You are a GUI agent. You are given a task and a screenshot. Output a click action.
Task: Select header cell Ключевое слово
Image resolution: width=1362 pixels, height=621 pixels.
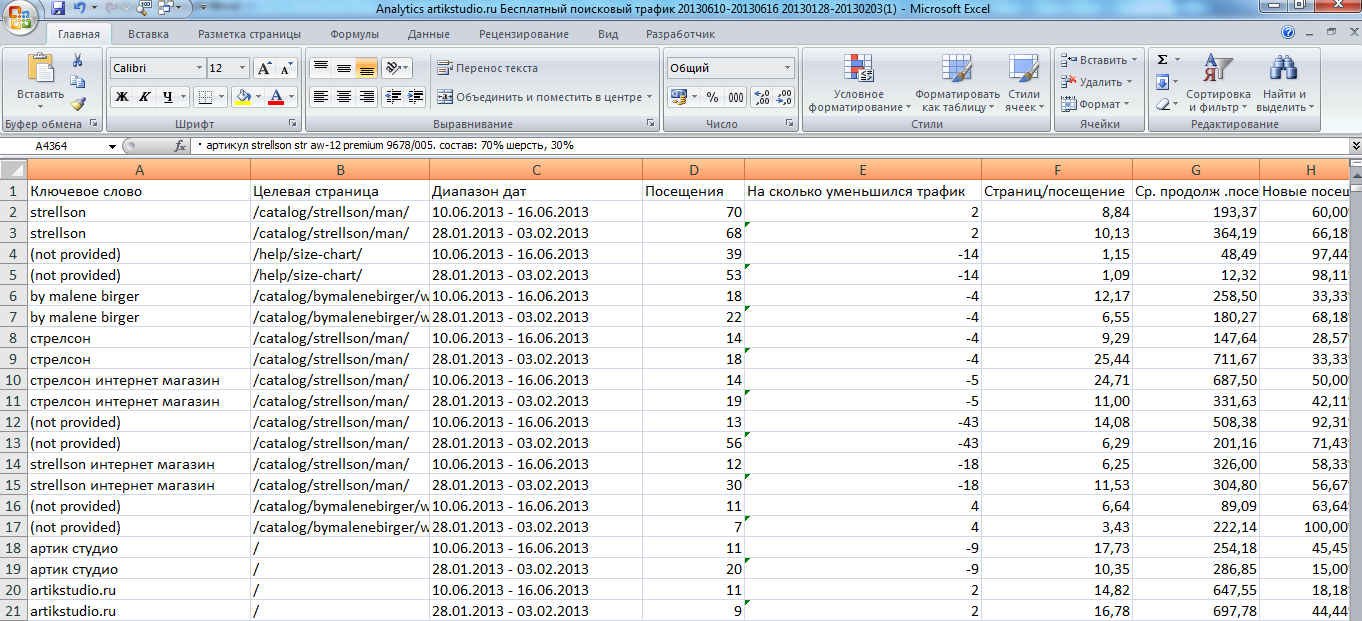(138, 191)
